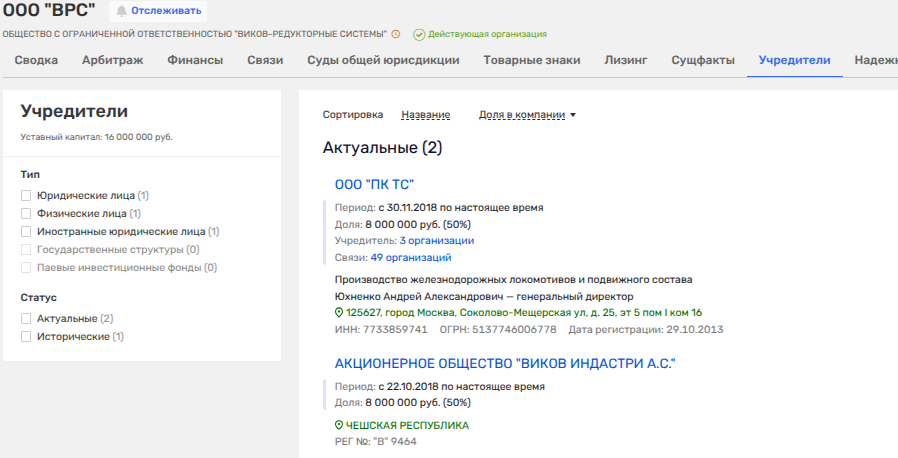Open the ООО "ПК ТС" founder link
This screenshot has height=458, width=898.
click(373, 184)
